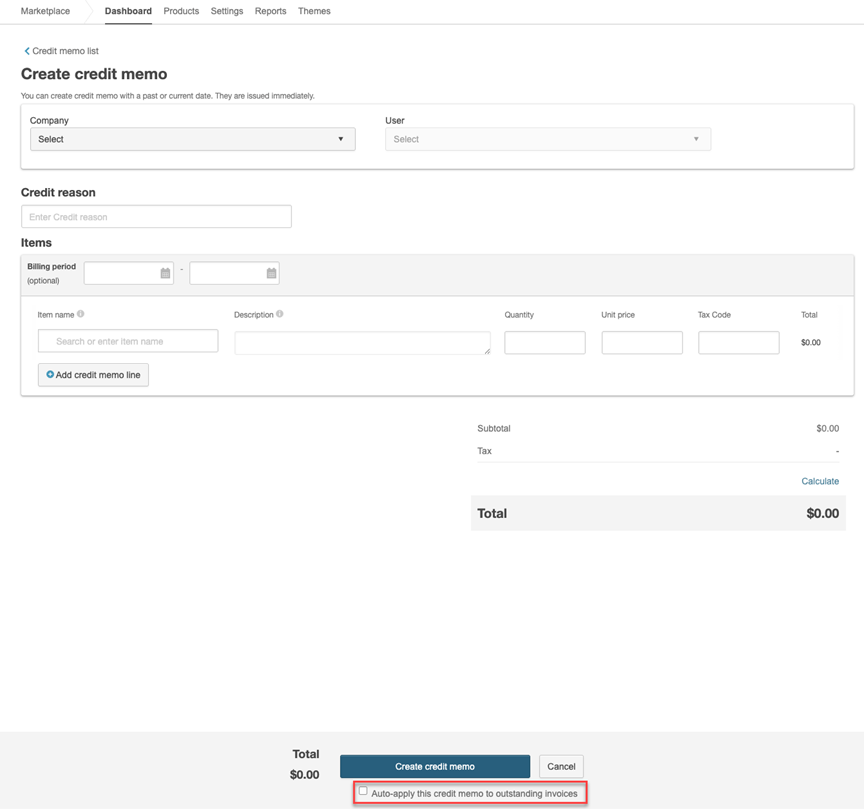
Task: Switch to the Themes tab
Action: click(314, 11)
